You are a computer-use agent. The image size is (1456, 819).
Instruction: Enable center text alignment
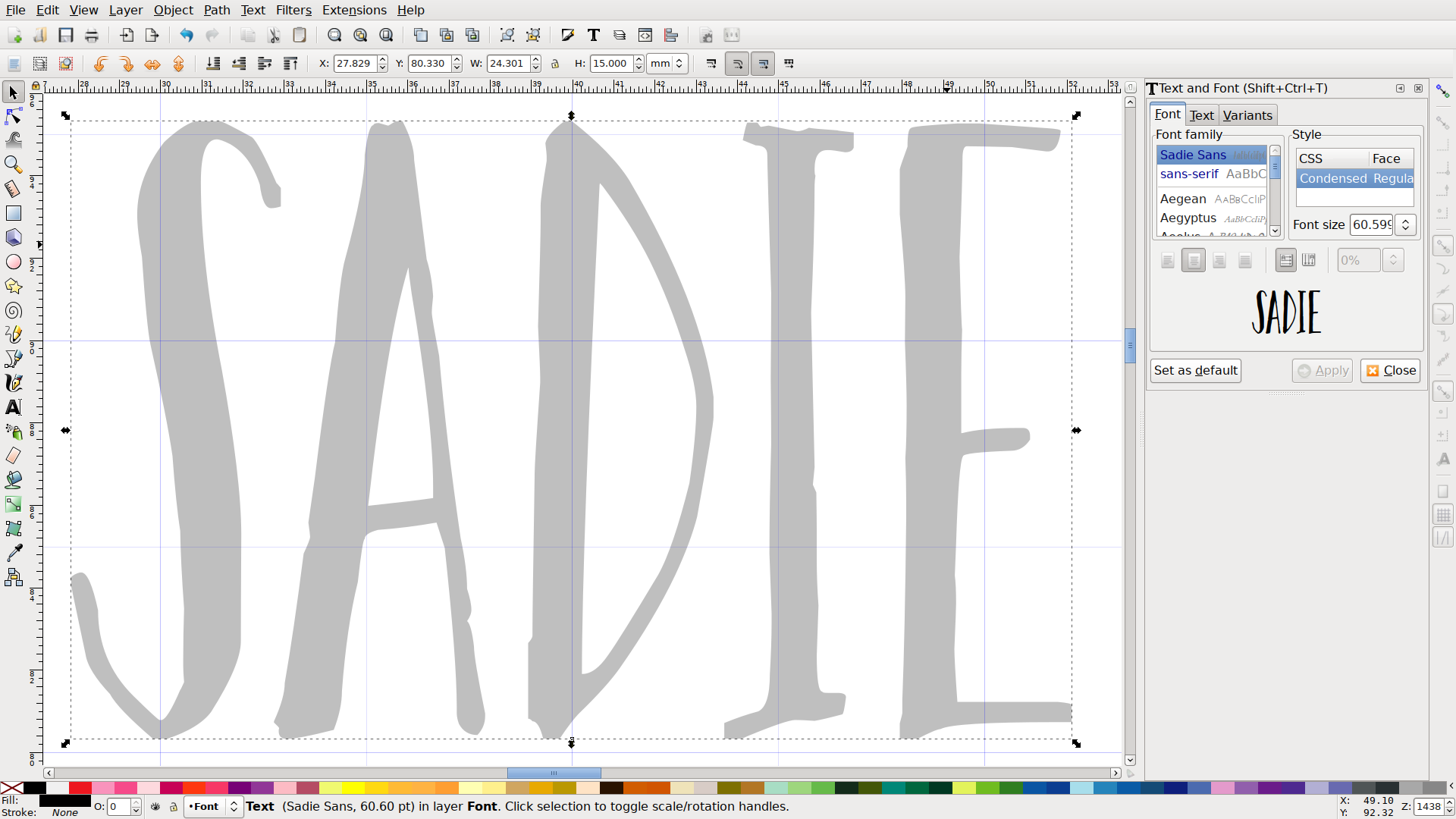[1193, 260]
